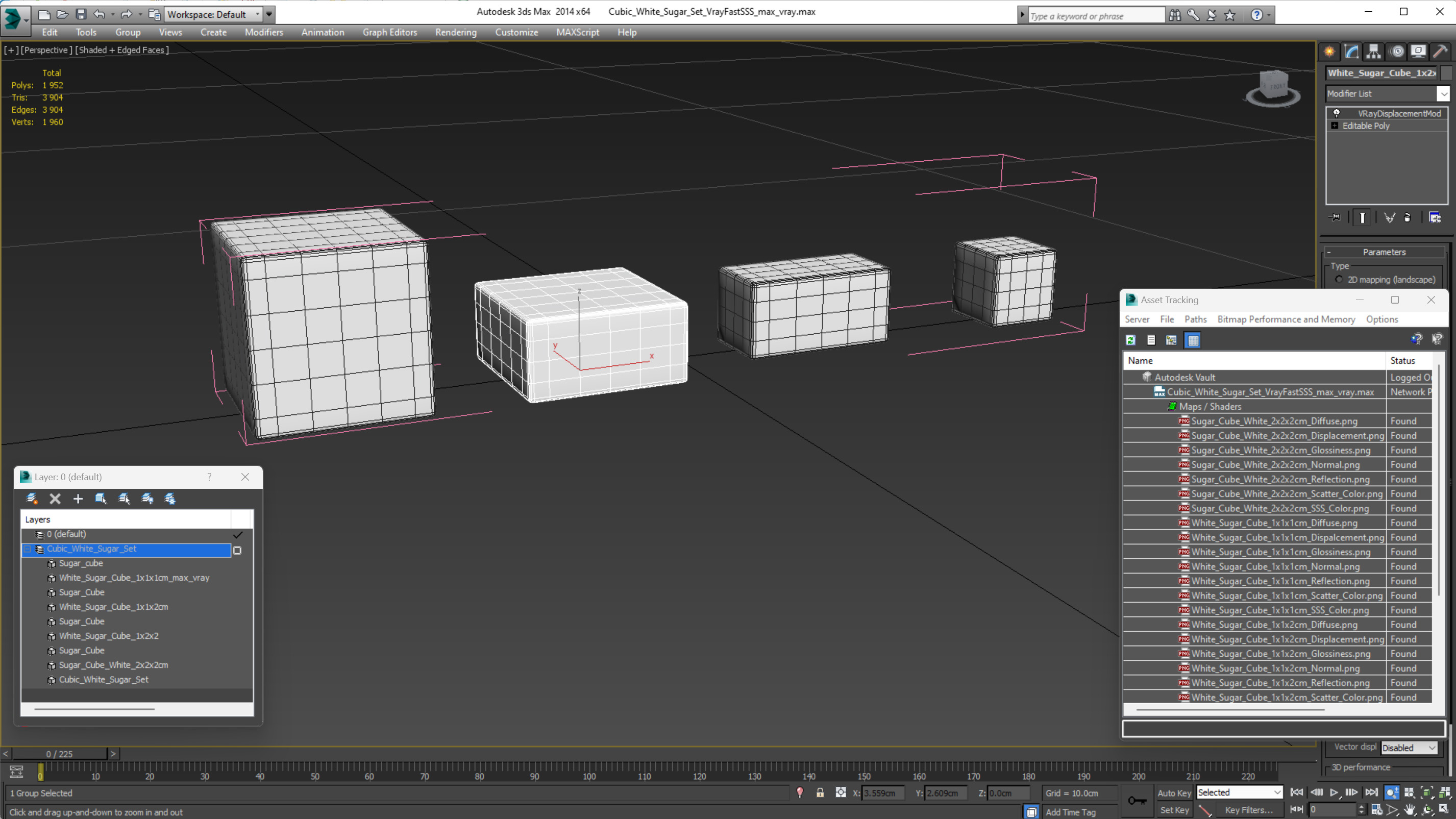Click the Refresh icon in Asset Tracking
The width and height of the screenshot is (1456, 819).
(x=1130, y=340)
